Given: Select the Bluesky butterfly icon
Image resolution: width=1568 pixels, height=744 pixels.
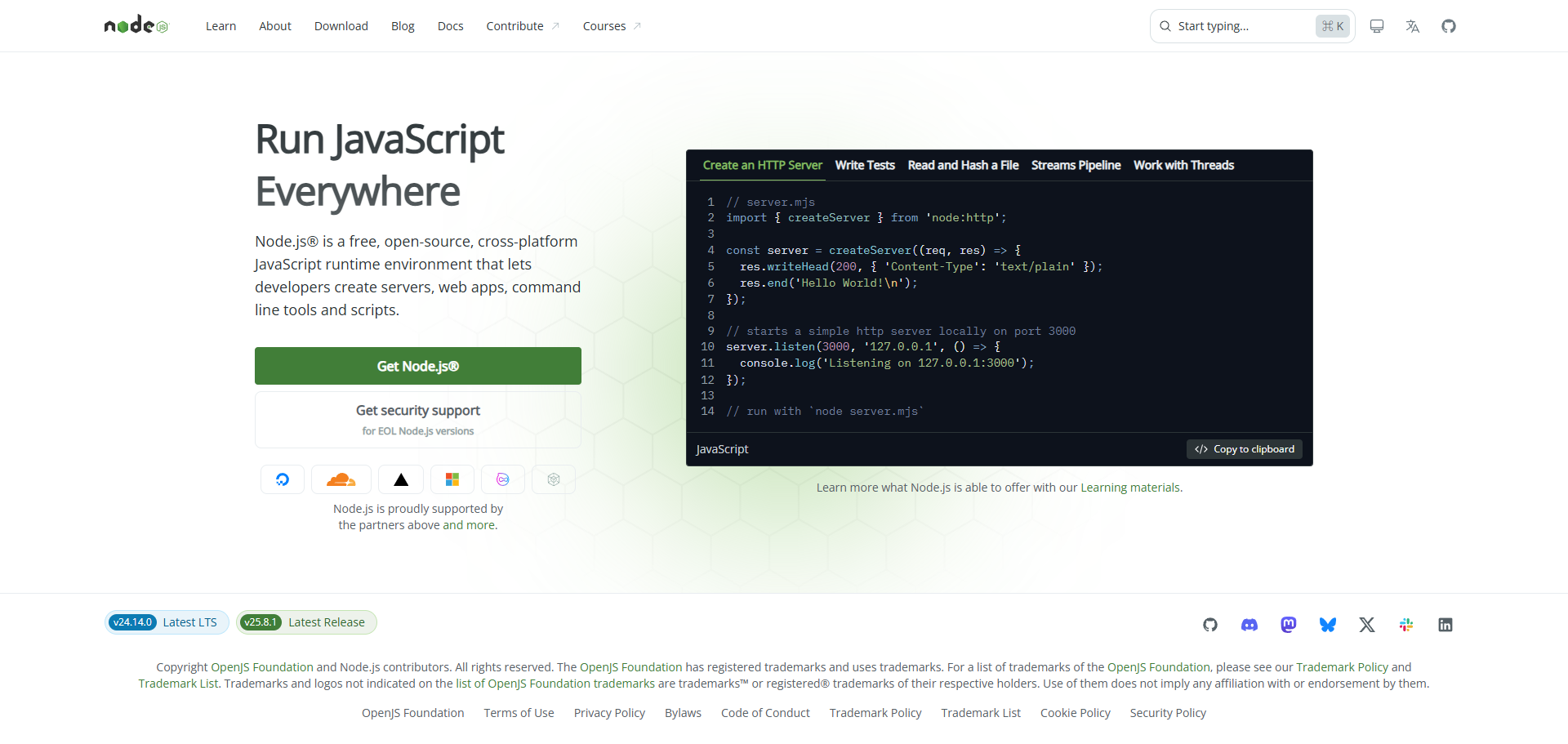Looking at the screenshot, I should pyautogui.click(x=1327, y=625).
